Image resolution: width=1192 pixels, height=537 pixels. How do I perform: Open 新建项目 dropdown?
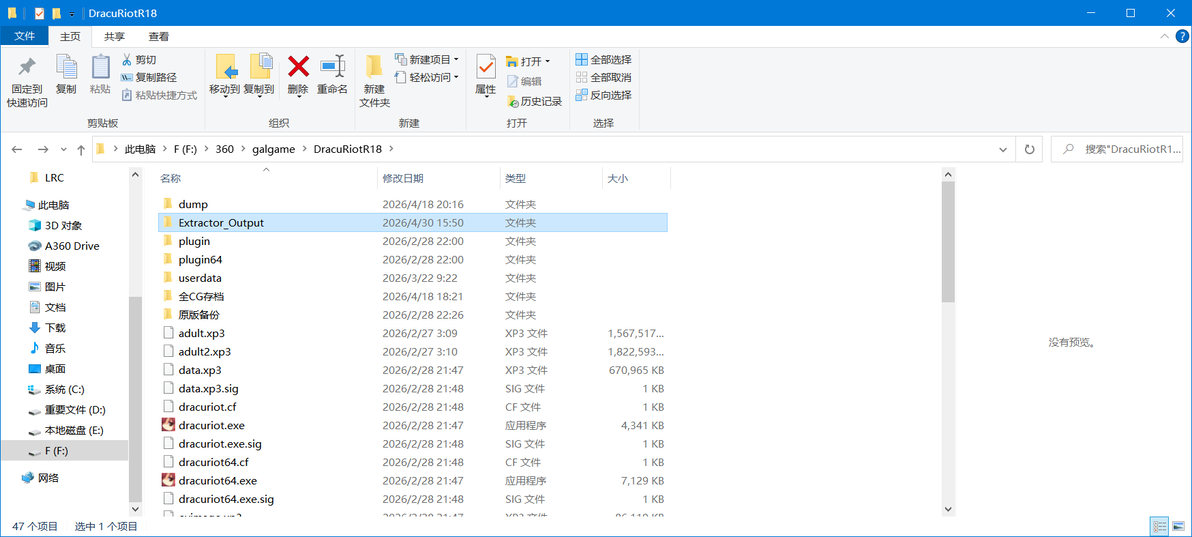tap(426, 59)
